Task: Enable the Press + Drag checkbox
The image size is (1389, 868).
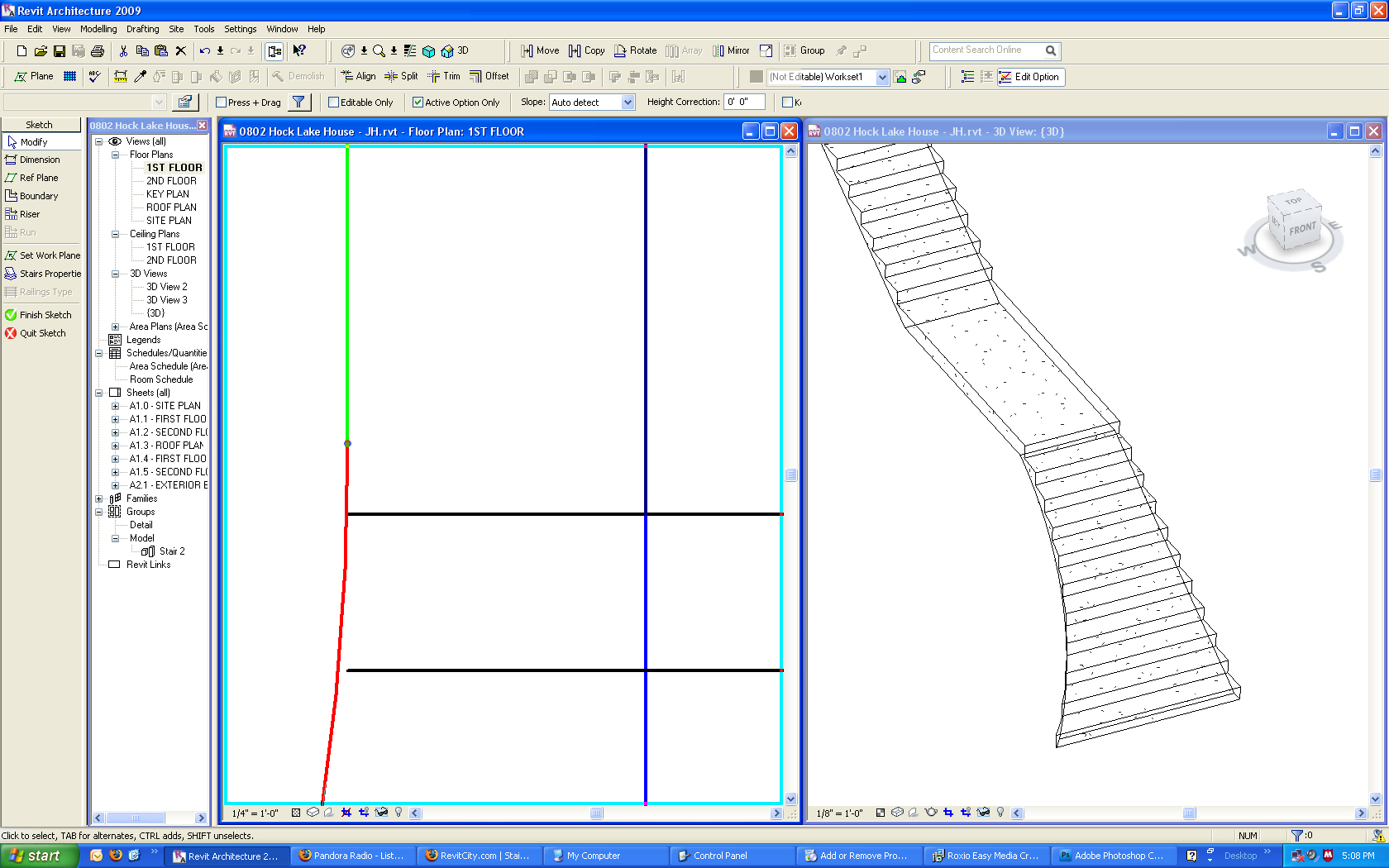Action: click(x=222, y=103)
